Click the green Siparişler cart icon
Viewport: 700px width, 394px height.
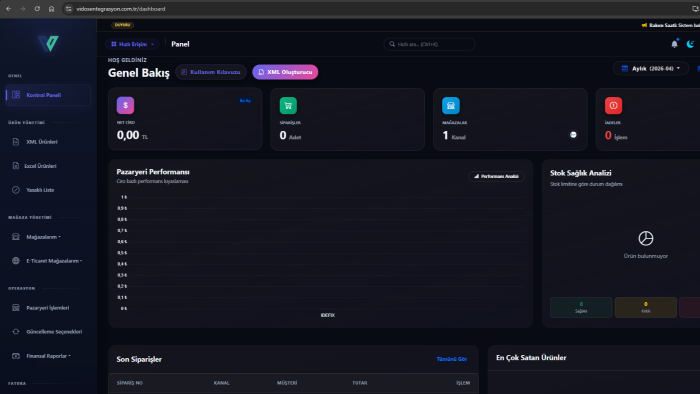288,106
